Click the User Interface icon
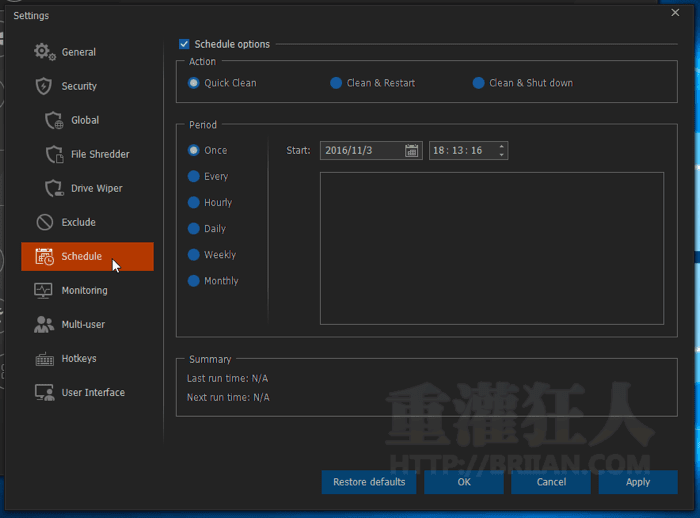 click(x=45, y=393)
